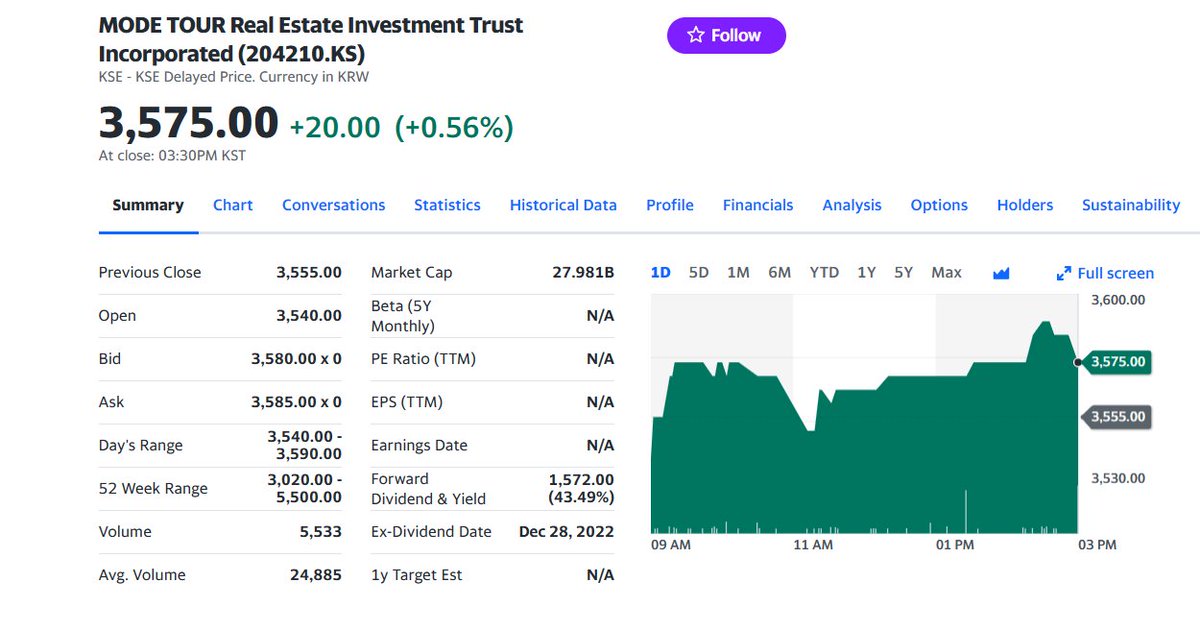The height and width of the screenshot is (631, 1200).
Task: Click the PE Ratio (TTM) label
Action: coord(423,358)
